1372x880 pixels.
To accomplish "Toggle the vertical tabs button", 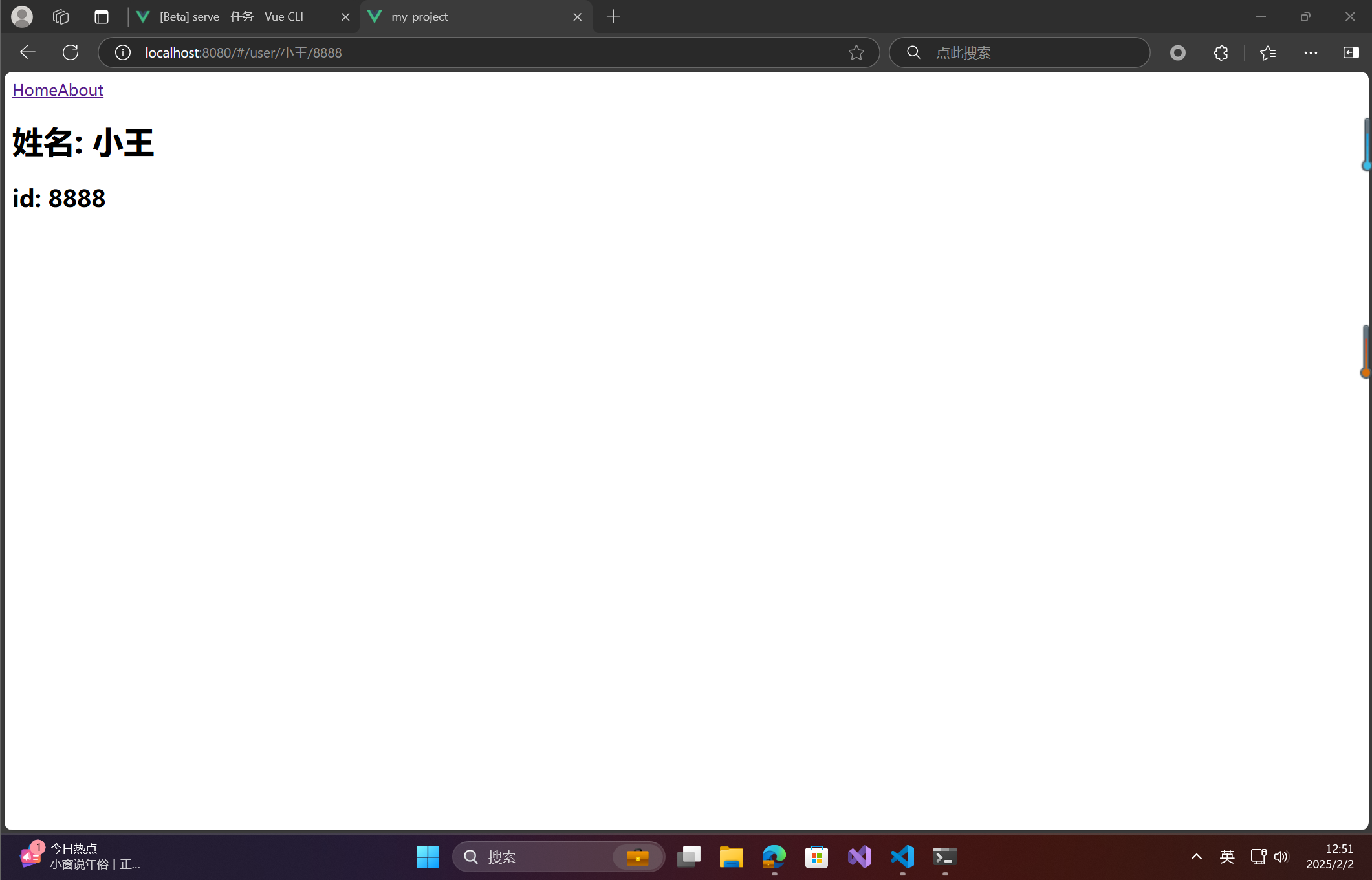I will tap(101, 17).
